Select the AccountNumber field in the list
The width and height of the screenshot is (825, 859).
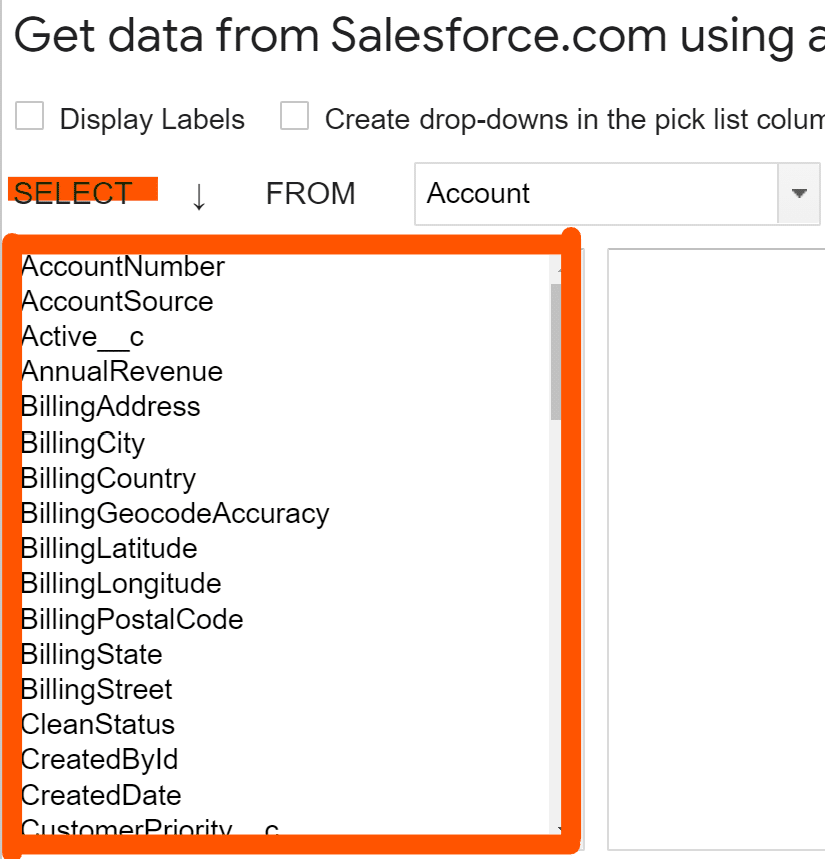point(123,267)
